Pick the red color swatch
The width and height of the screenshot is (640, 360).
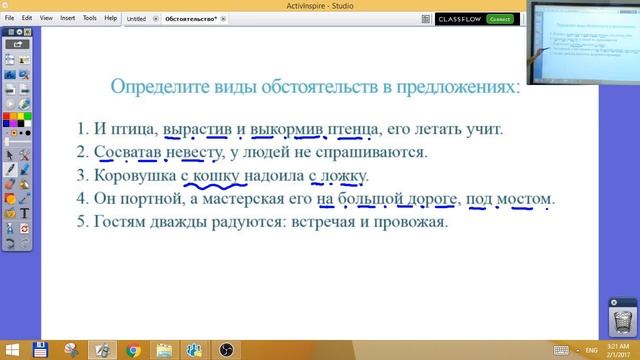[6, 117]
